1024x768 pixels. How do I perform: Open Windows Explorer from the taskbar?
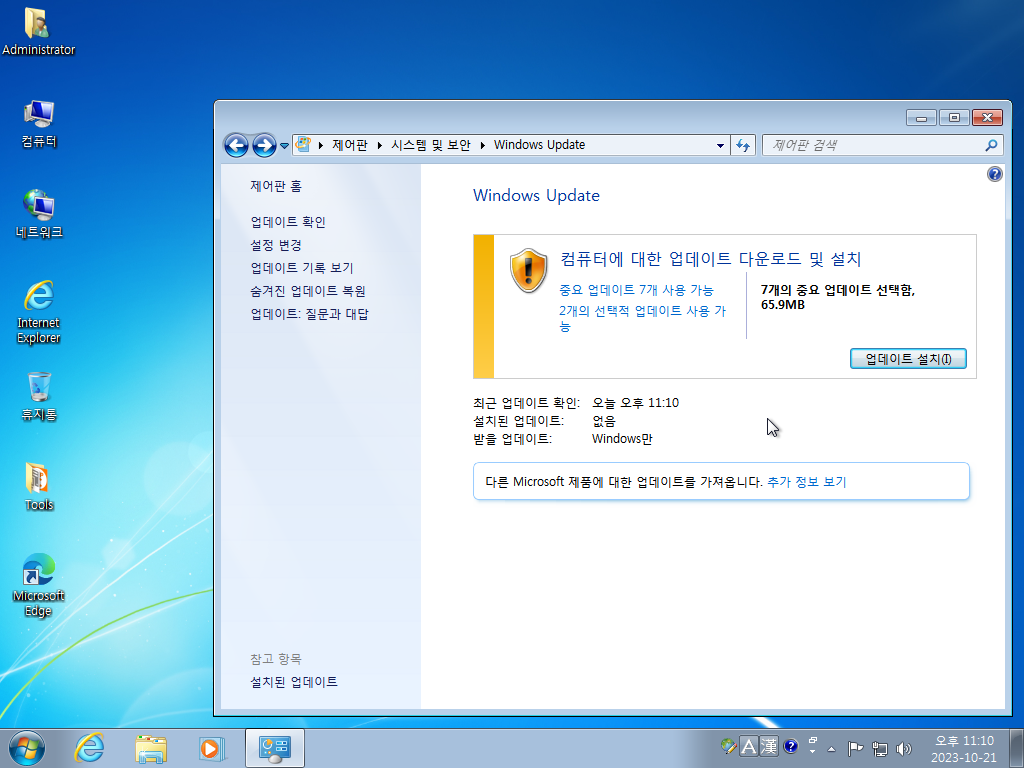pyautogui.click(x=151, y=748)
